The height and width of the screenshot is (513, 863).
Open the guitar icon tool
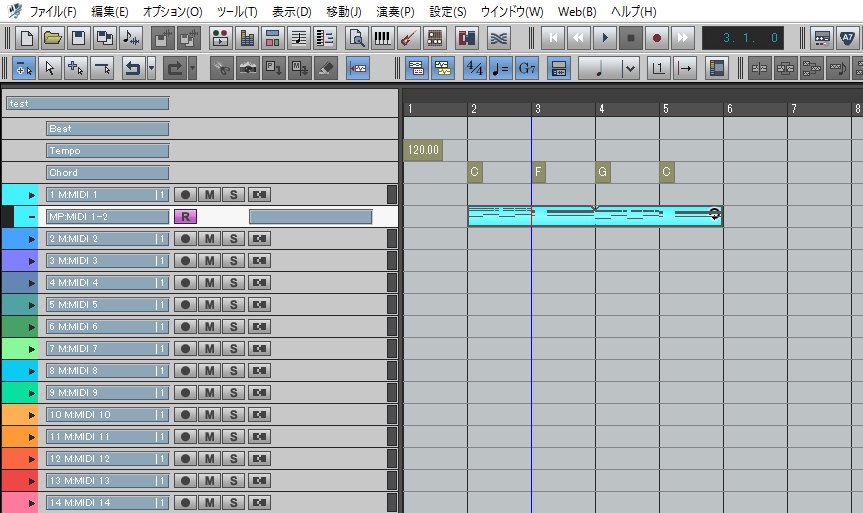(409, 38)
